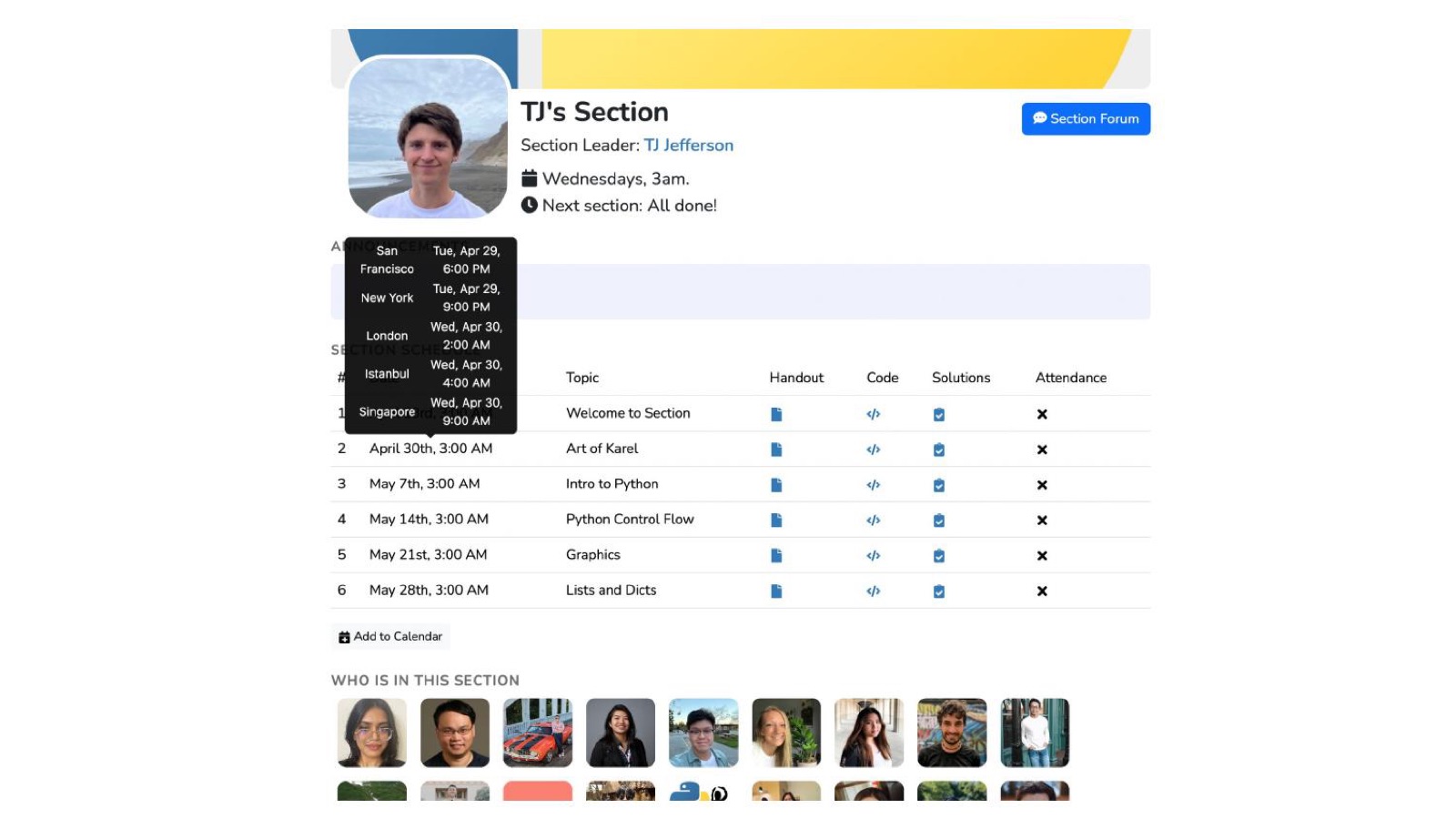Open handout for Intro to Python
Image resolution: width=1456 pixels, height=819 pixels.
pos(776,485)
